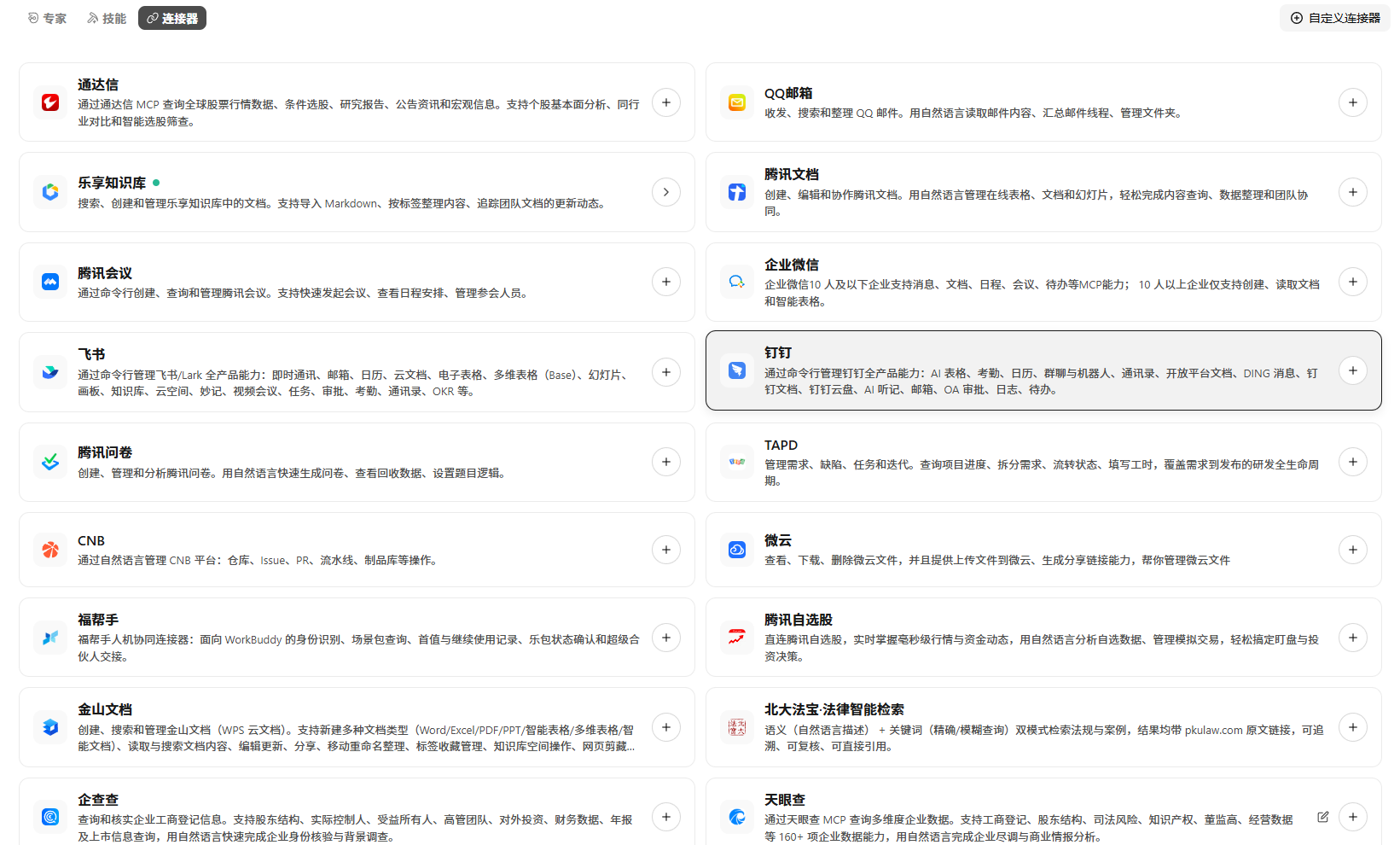The width and height of the screenshot is (1400, 845).
Task: Click the 乐享知识库 connector title
Action: click(x=112, y=183)
